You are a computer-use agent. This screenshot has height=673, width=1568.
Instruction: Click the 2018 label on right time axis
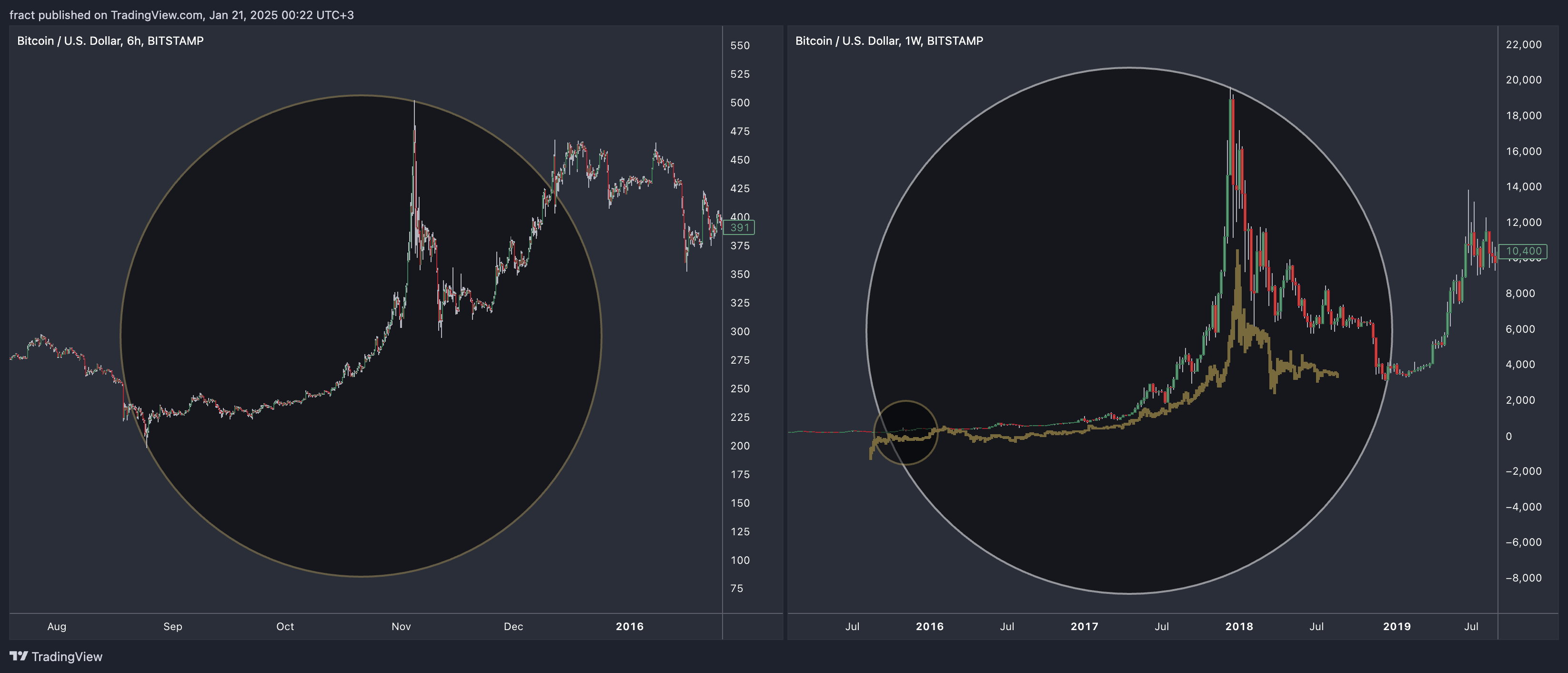coord(1239,626)
